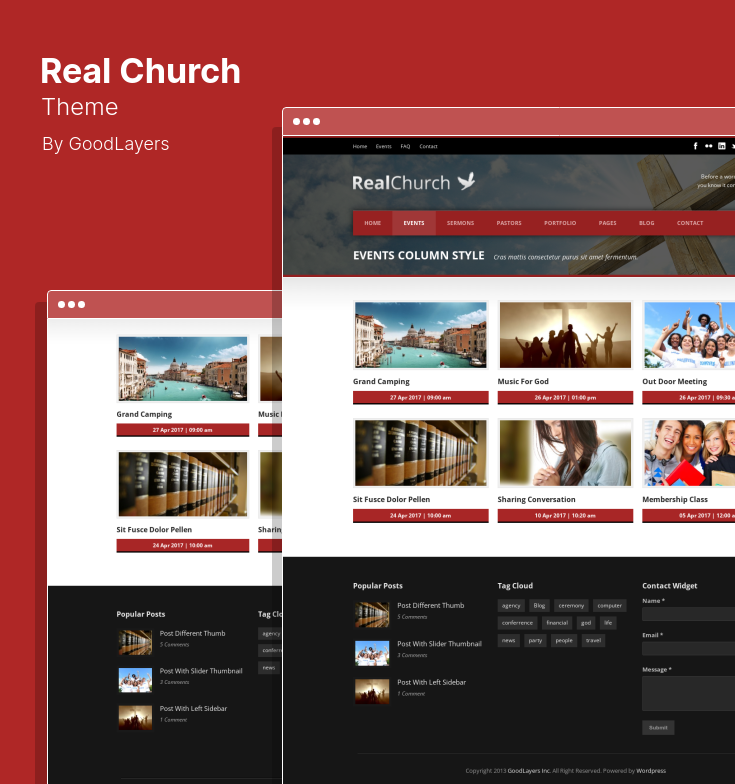
Task: Open the Home link in black top bar
Action: point(360,146)
